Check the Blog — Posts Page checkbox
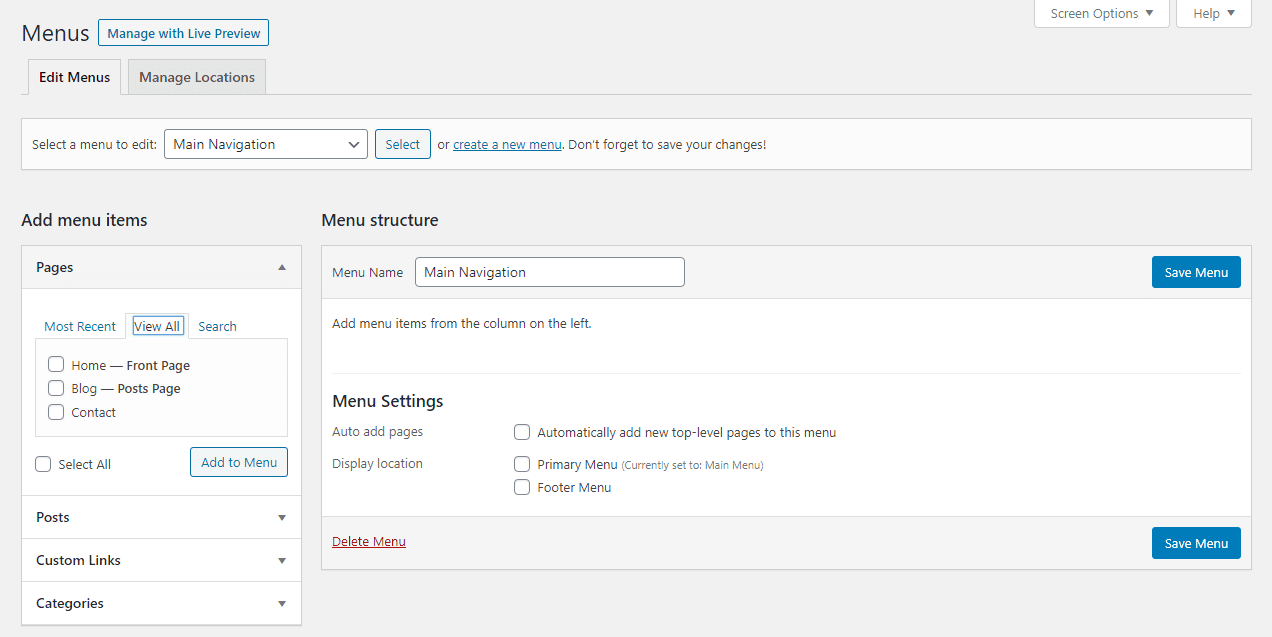1272x637 pixels. pos(56,388)
